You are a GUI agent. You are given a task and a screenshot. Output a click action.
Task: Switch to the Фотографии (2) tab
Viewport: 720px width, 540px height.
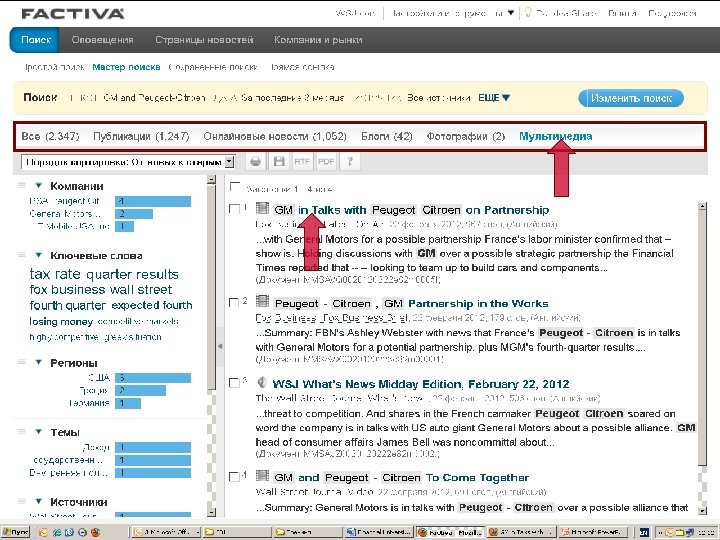[466, 136]
